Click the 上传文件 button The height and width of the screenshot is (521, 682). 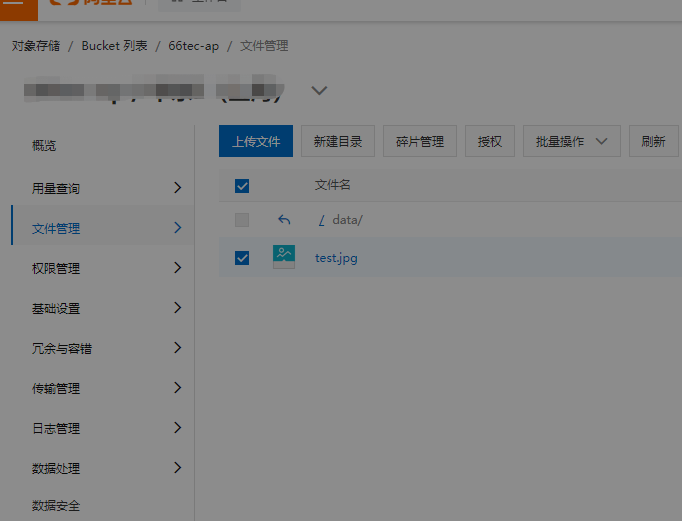[256, 141]
